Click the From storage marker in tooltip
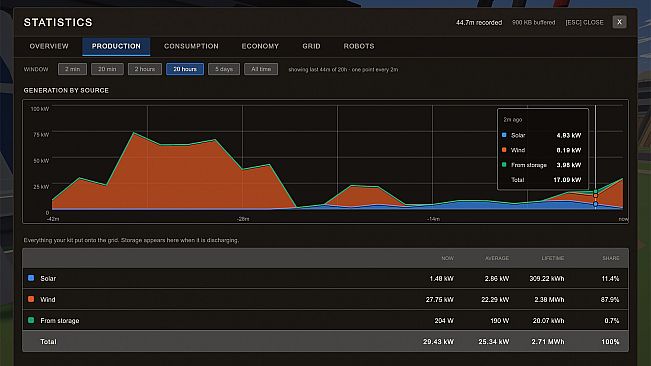Screen dimensions: 651x366 pos(504,165)
